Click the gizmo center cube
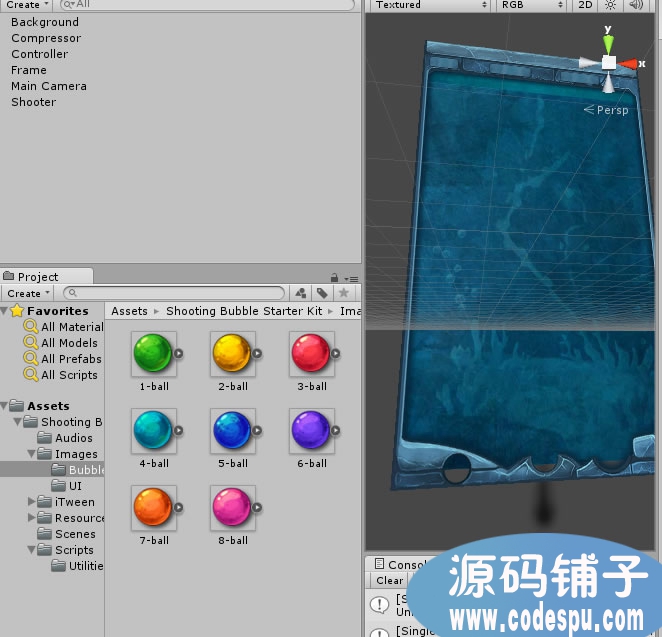This screenshot has height=637, width=662. (x=608, y=62)
